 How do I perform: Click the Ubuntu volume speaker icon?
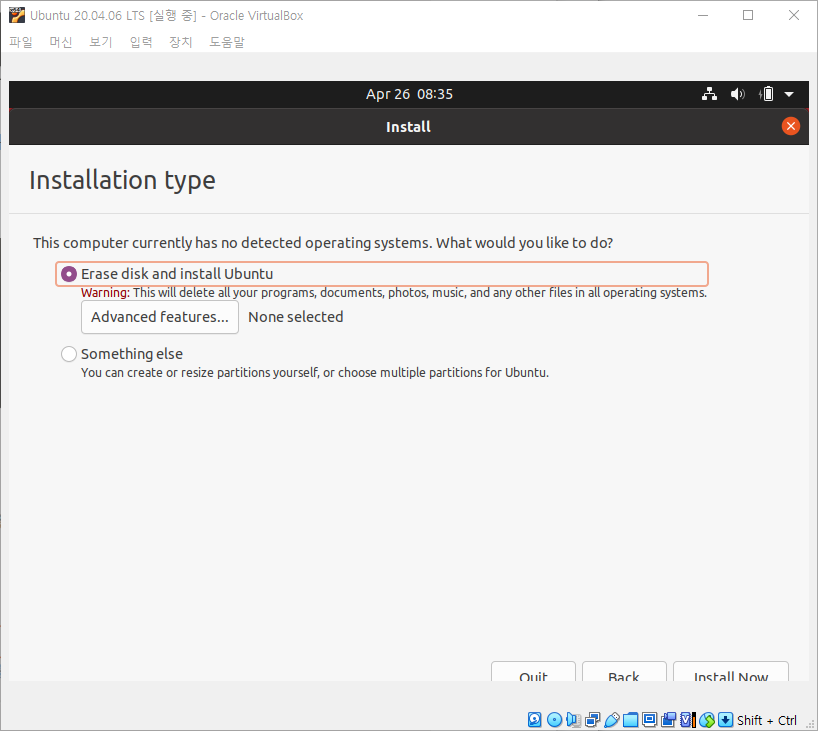coord(737,94)
